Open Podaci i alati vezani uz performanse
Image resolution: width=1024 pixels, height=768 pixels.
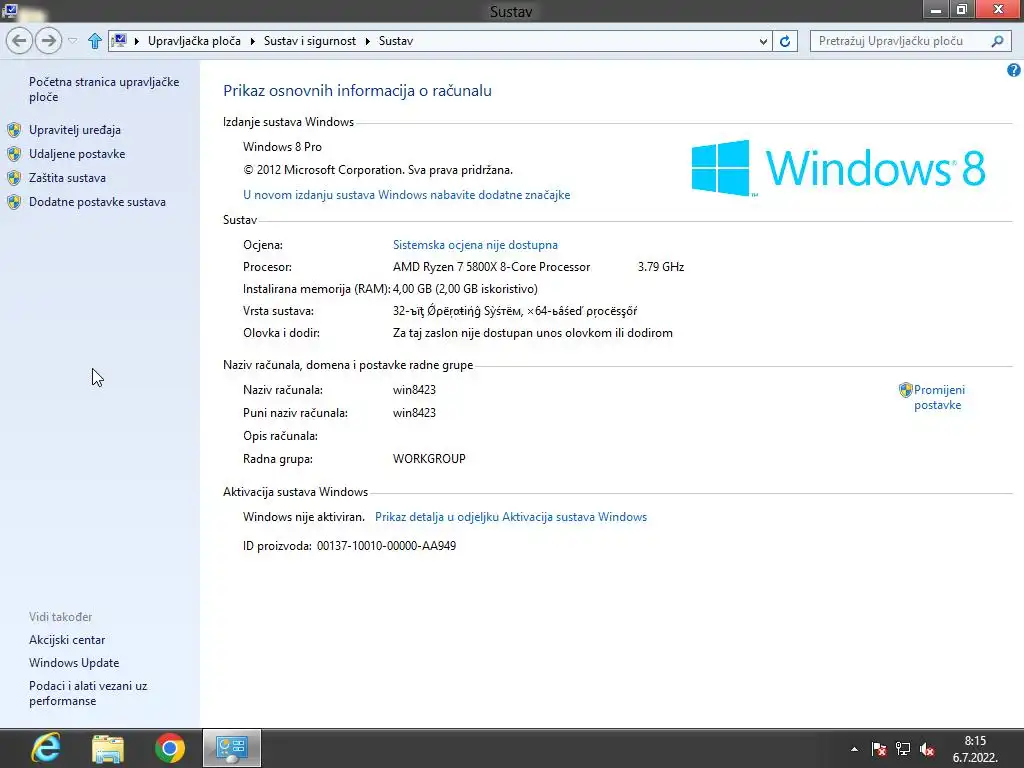click(88, 694)
